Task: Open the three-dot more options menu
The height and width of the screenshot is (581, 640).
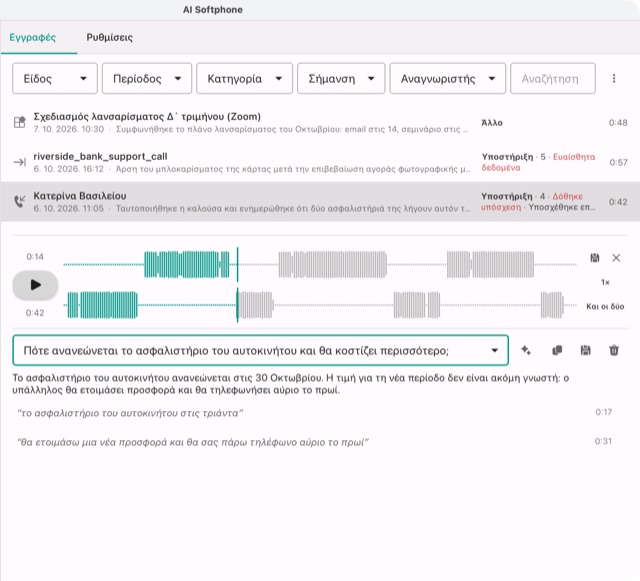Action: click(x=614, y=78)
